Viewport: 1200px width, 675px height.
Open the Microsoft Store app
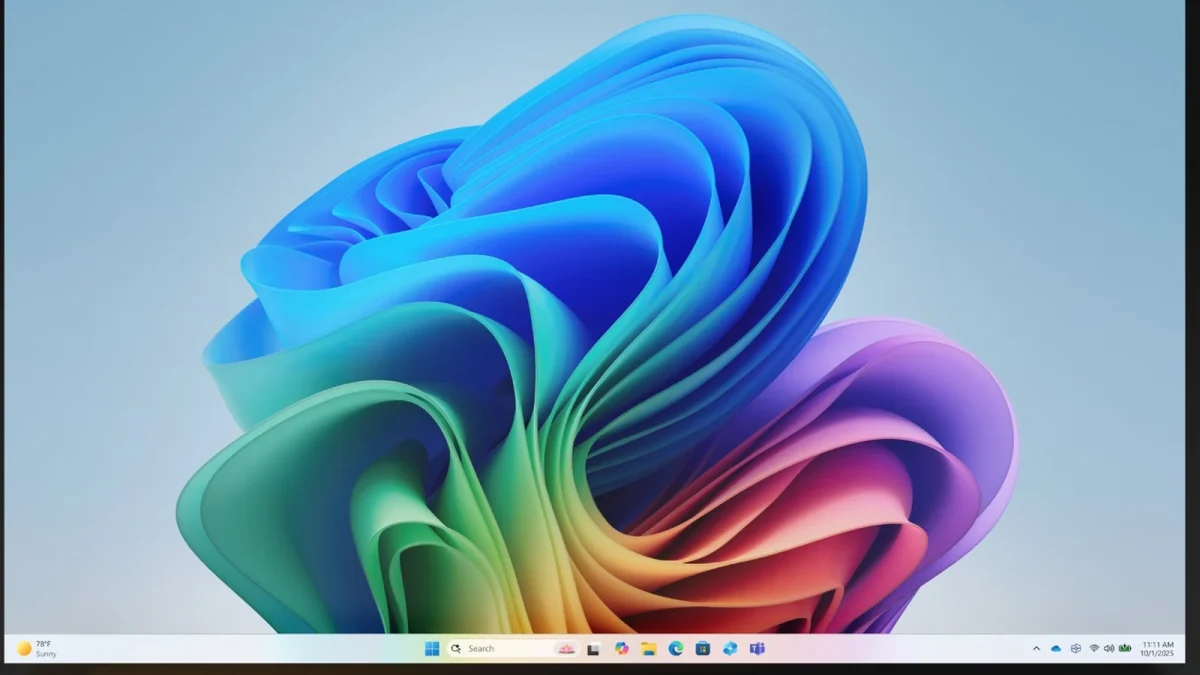[703, 648]
